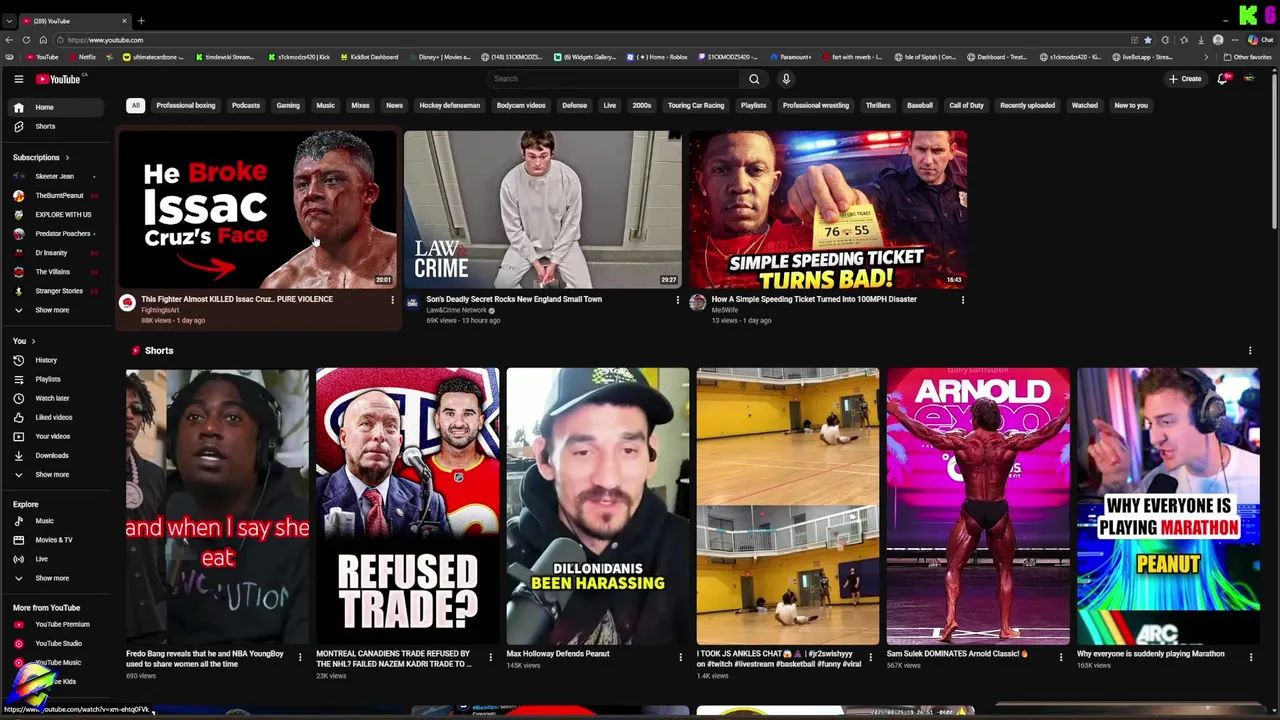Bookmark this page with star icon
Viewport: 1280px width, 720px height.
point(1148,40)
